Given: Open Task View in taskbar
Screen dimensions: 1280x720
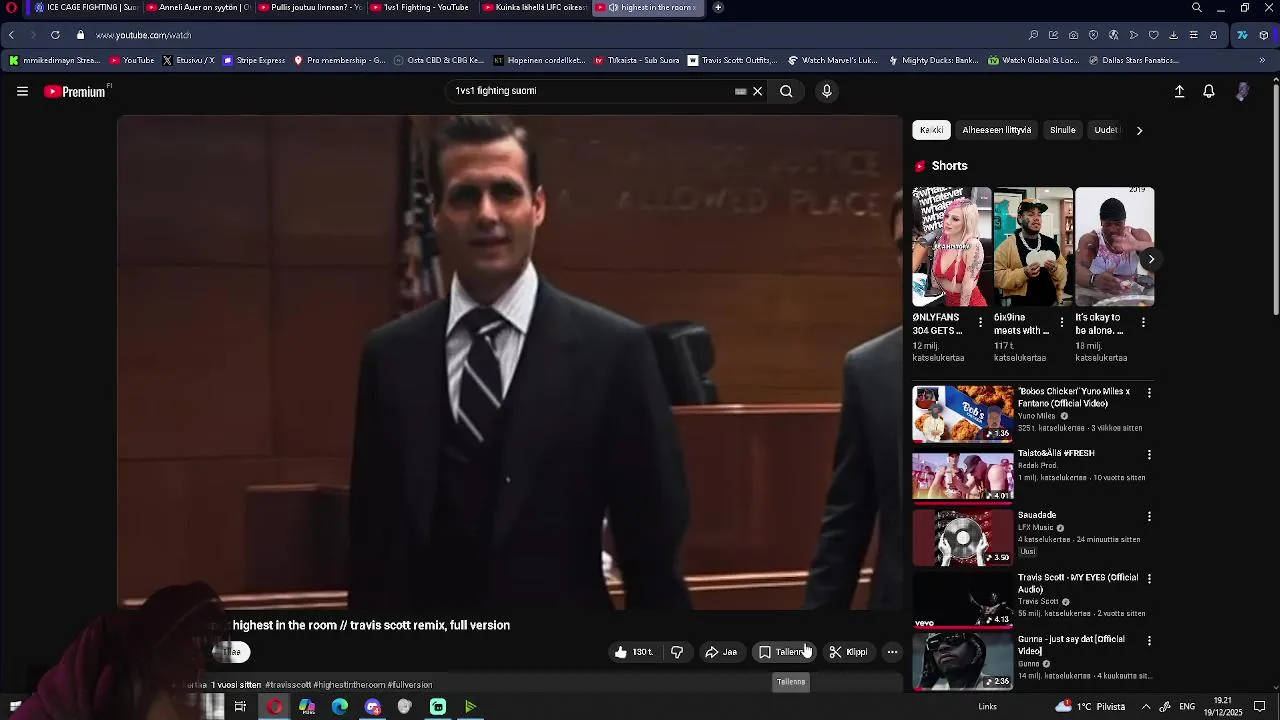Looking at the screenshot, I should point(240,707).
